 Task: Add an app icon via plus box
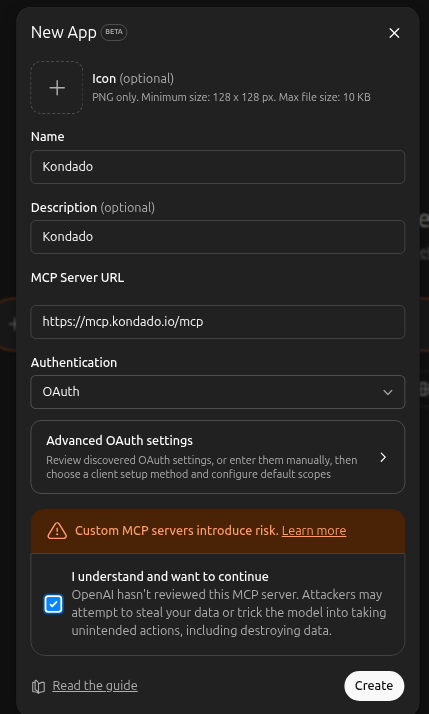[x=57, y=87]
